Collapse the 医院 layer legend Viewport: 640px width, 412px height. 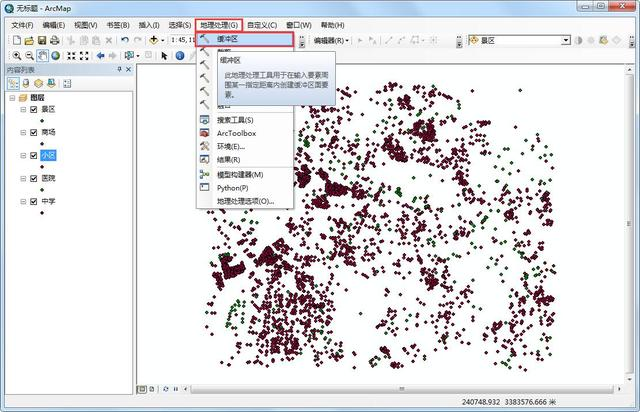(23, 178)
